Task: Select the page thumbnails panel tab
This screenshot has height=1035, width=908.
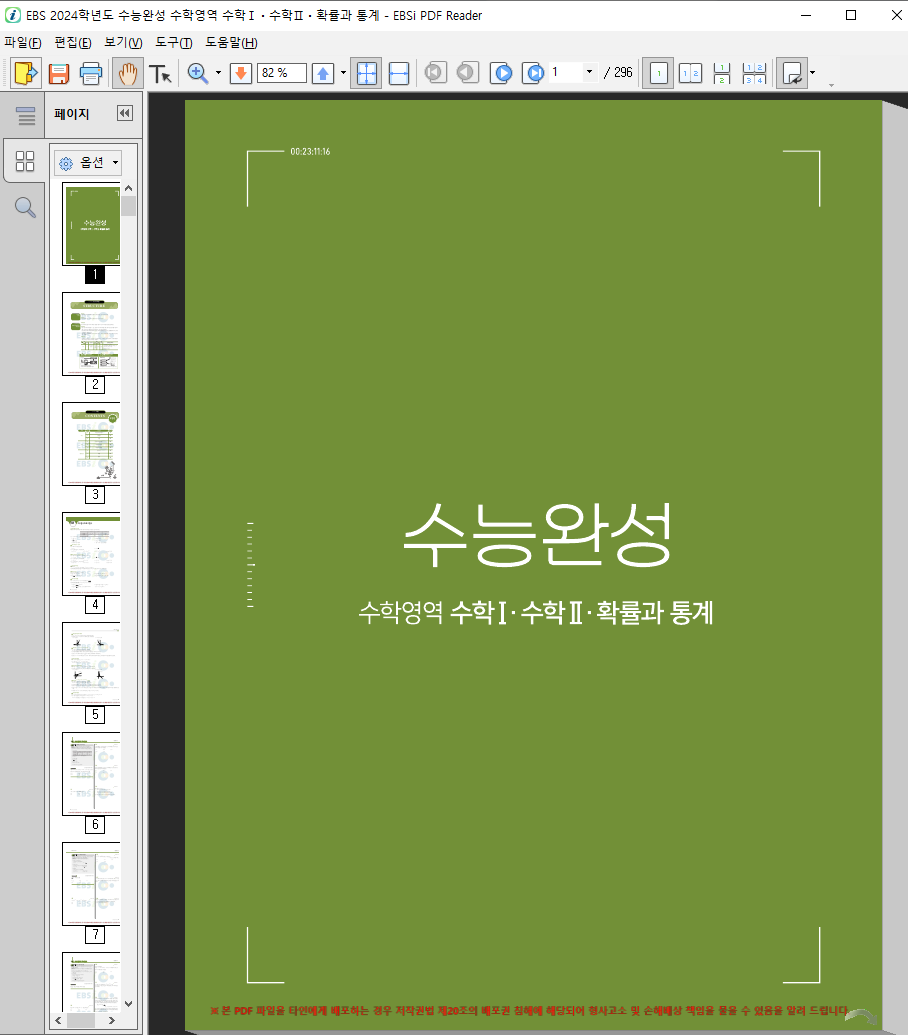Action: (x=25, y=161)
